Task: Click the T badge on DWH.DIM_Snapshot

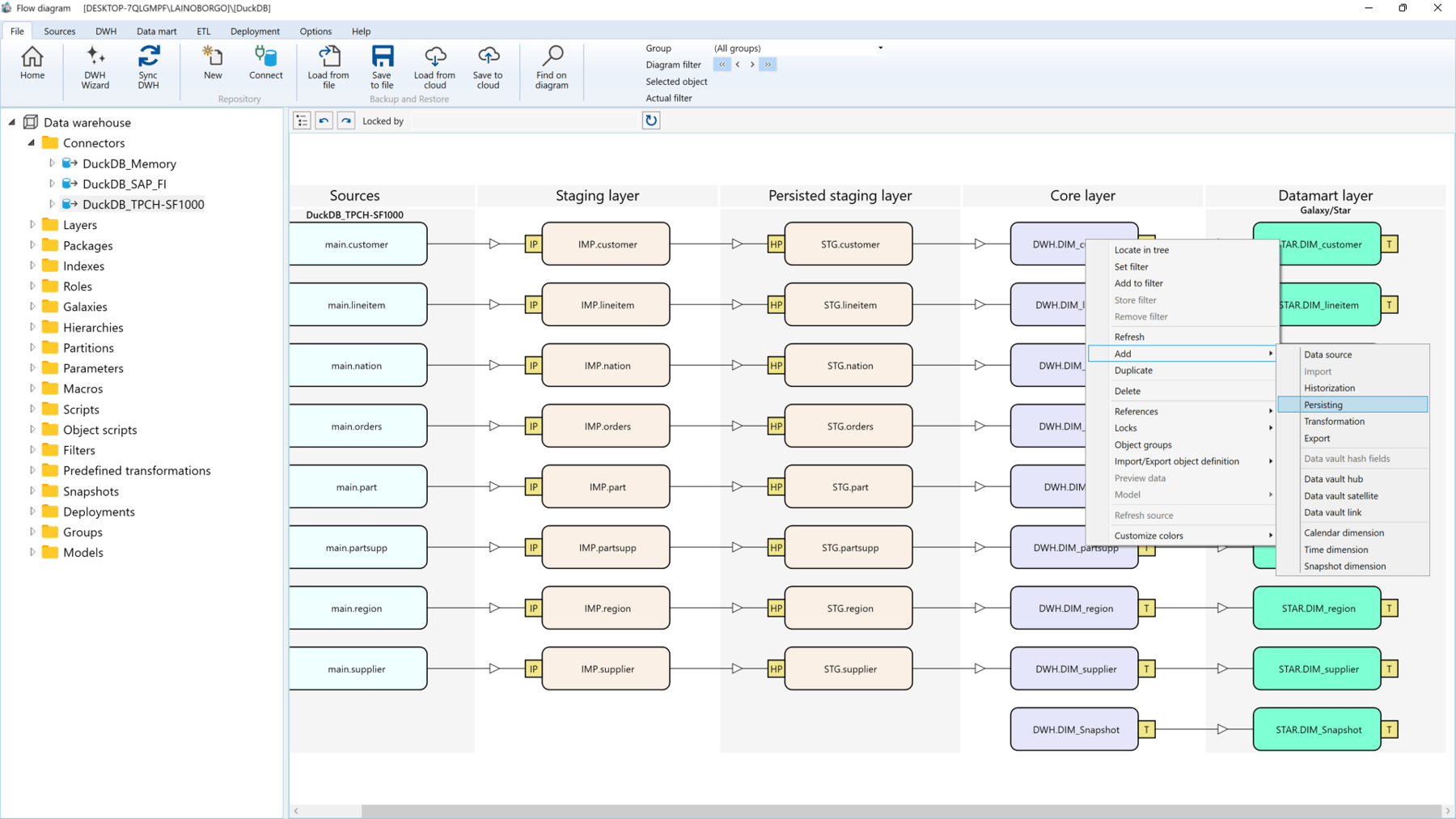Action: click(1147, 730)
